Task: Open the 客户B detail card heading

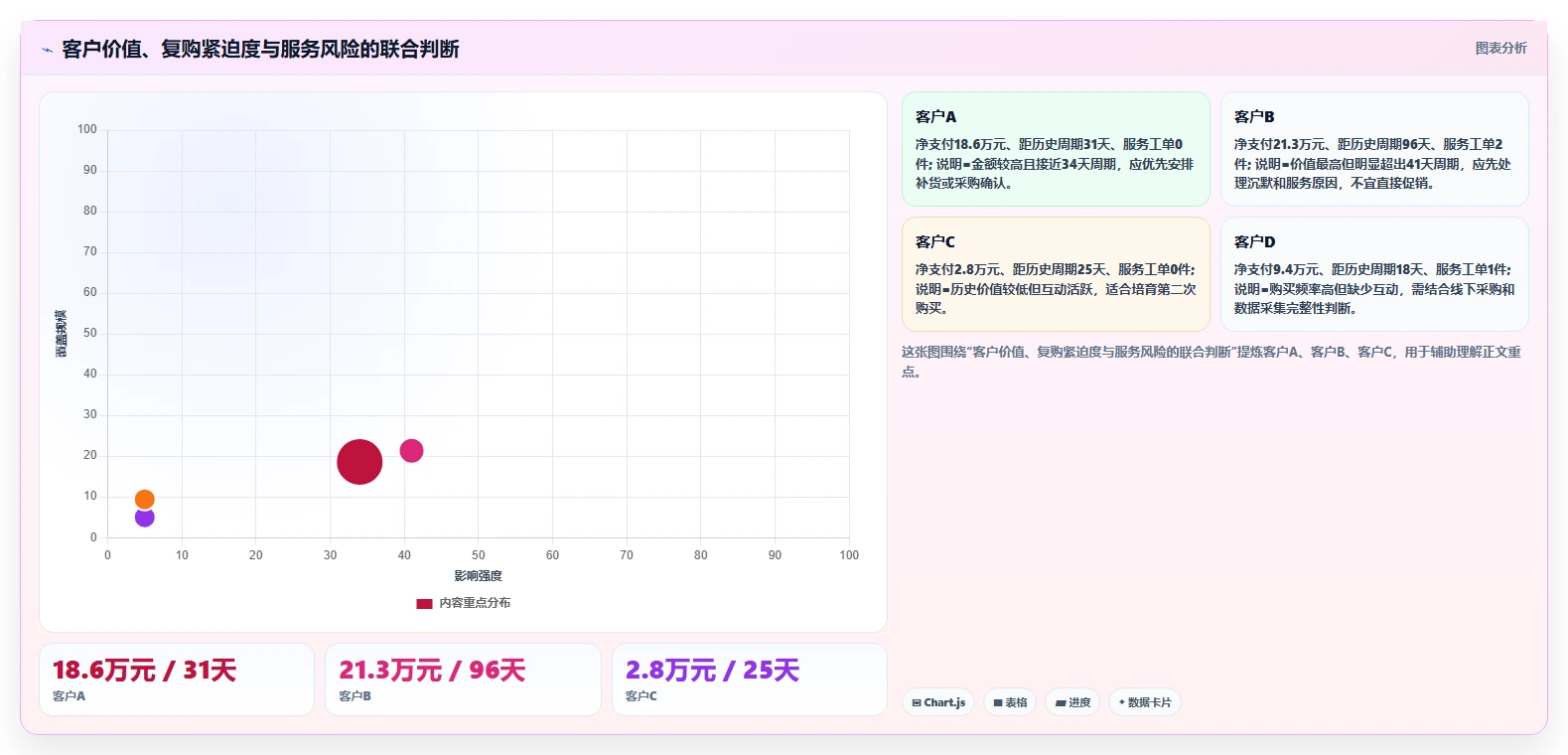Action: point(1254,116)
